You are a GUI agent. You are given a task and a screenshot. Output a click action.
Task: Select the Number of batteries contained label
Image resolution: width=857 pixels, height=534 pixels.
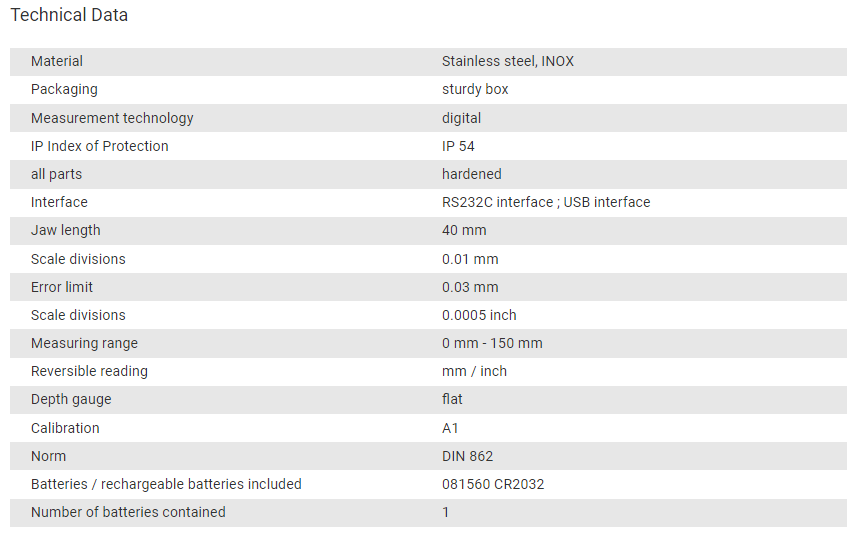(x=128, y=512)
